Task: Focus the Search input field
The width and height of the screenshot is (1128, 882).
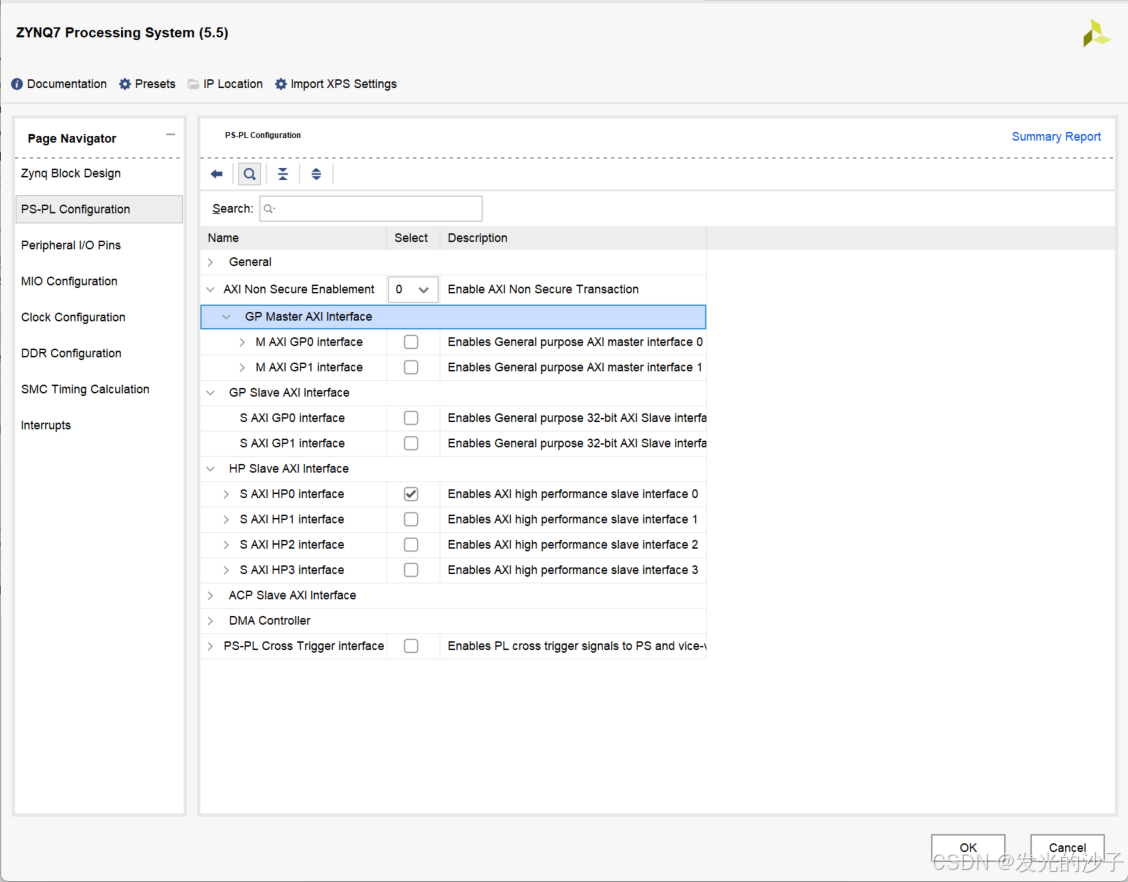Action: 370,209
